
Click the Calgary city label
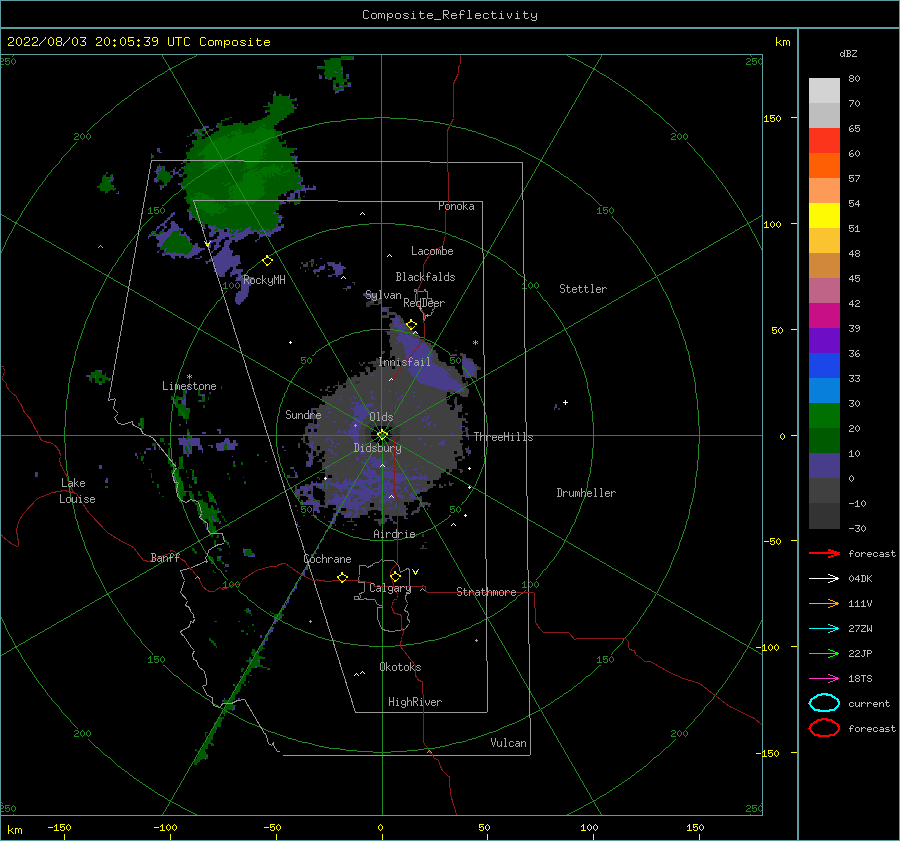point(390,588)
